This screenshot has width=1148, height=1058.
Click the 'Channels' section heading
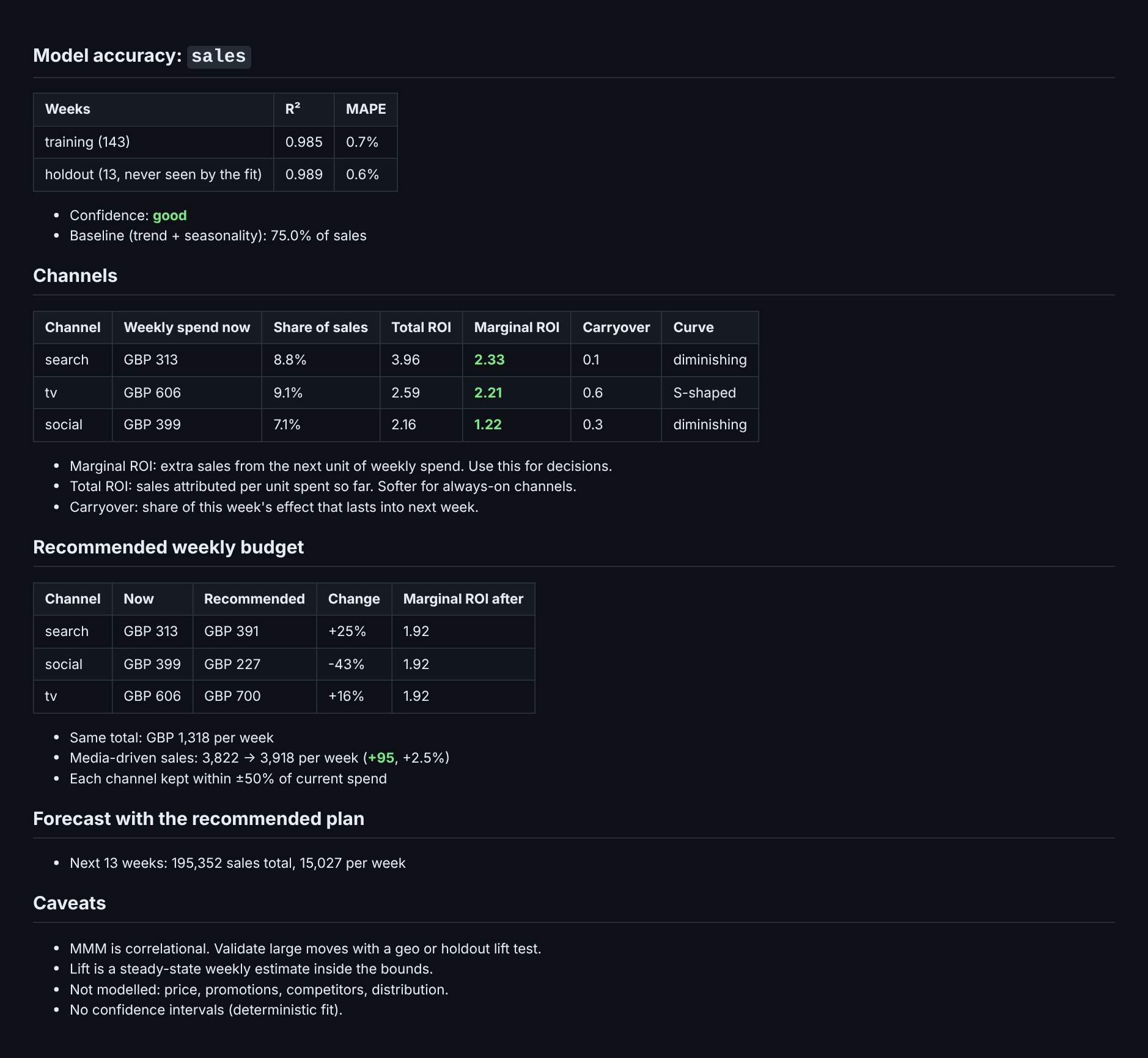tap(75, 276)
